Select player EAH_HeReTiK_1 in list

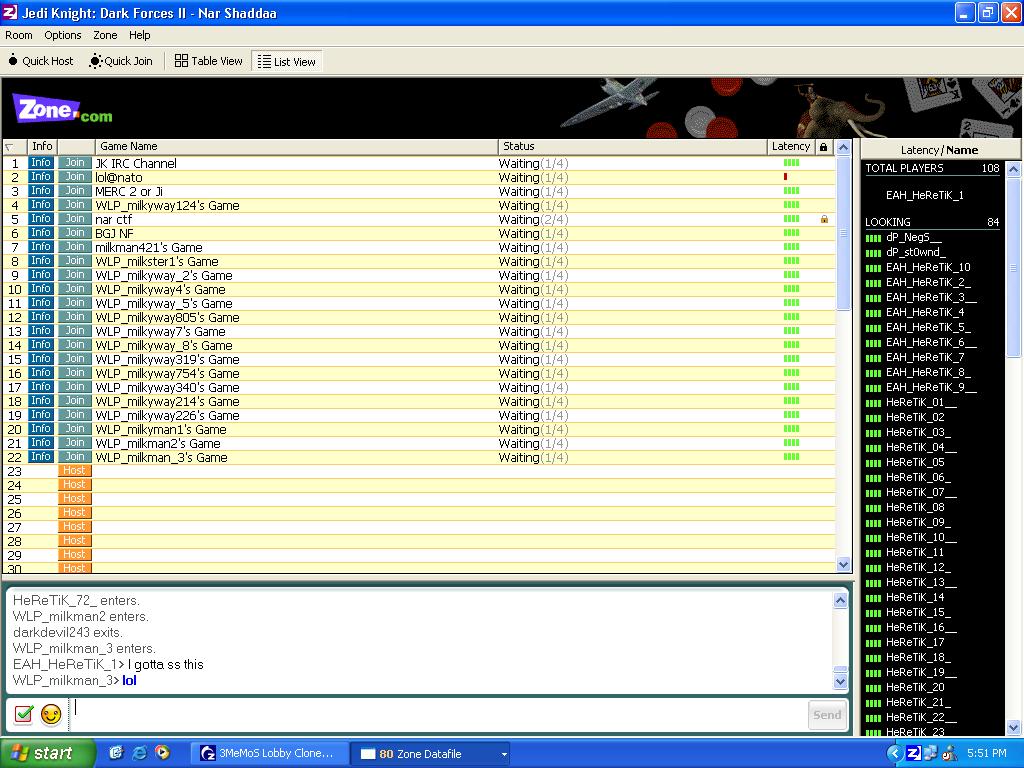(x=924, y=195)
